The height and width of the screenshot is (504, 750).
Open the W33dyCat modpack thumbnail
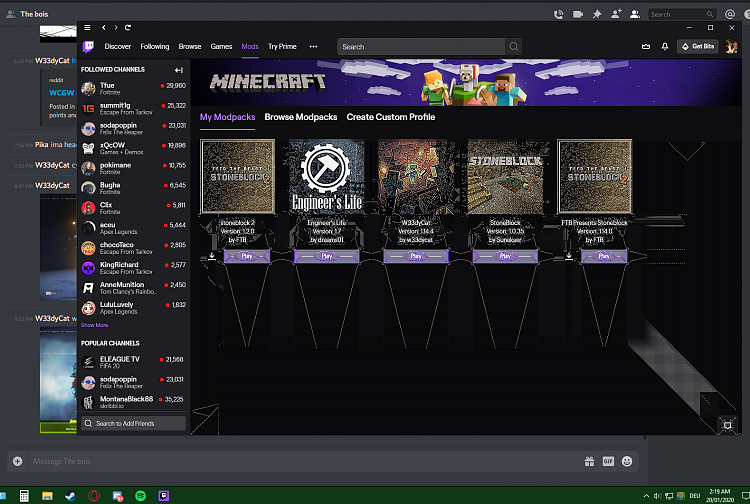pyautogui.click(x=416, y=176)
